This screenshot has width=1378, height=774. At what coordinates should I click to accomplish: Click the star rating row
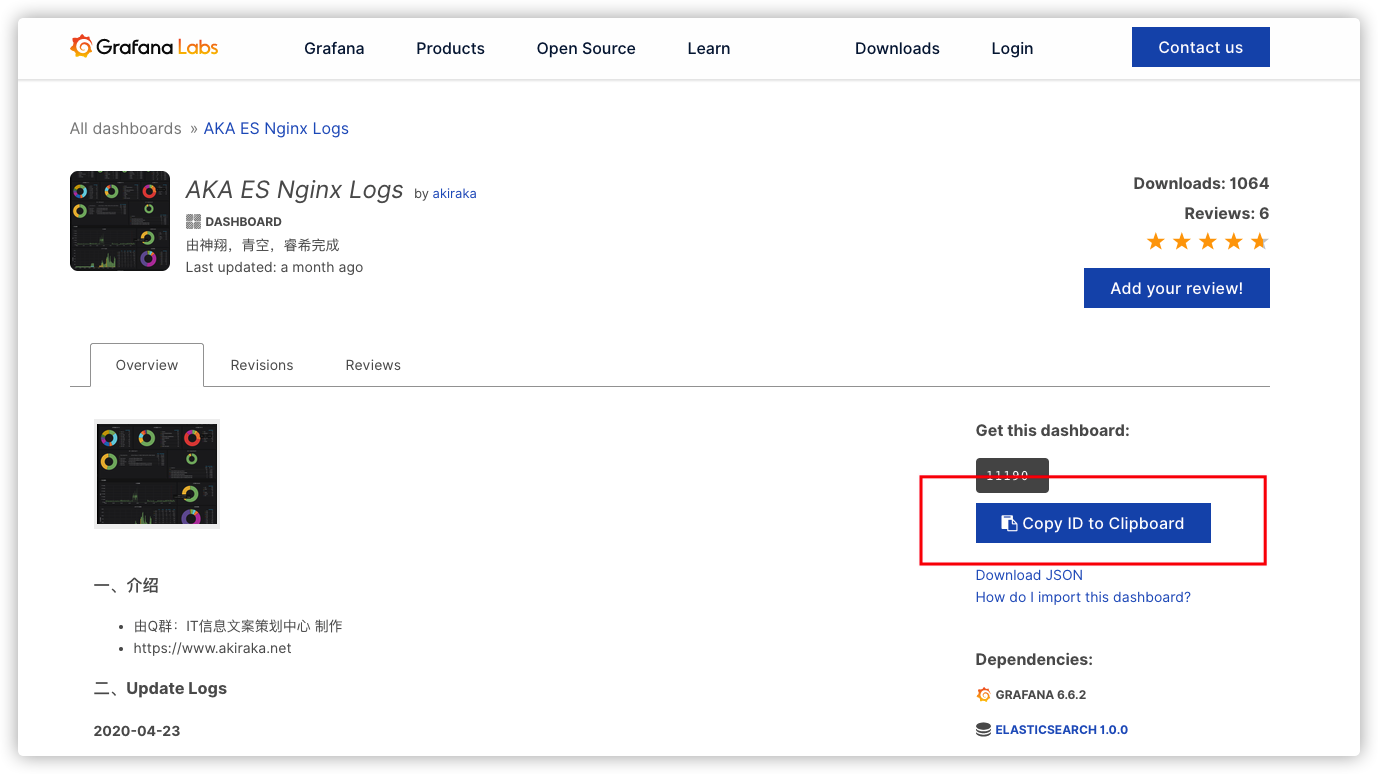pyautogui.click(x=1207, y=241)
